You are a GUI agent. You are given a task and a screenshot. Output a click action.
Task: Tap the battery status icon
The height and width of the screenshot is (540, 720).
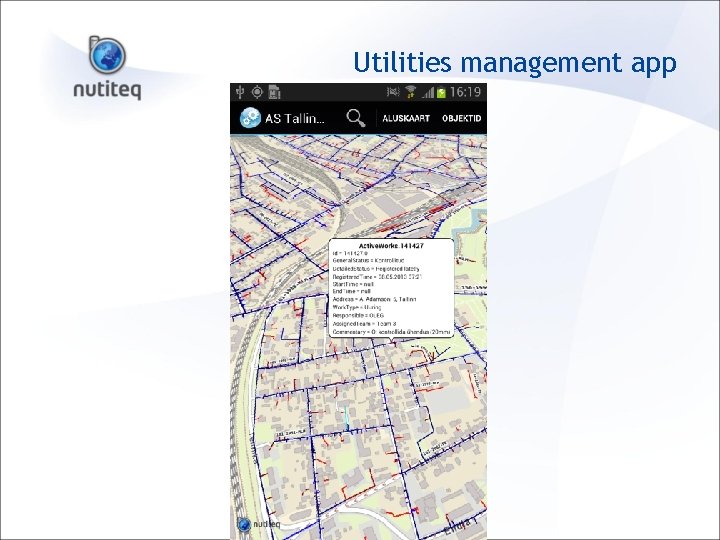tap(441, 93)
